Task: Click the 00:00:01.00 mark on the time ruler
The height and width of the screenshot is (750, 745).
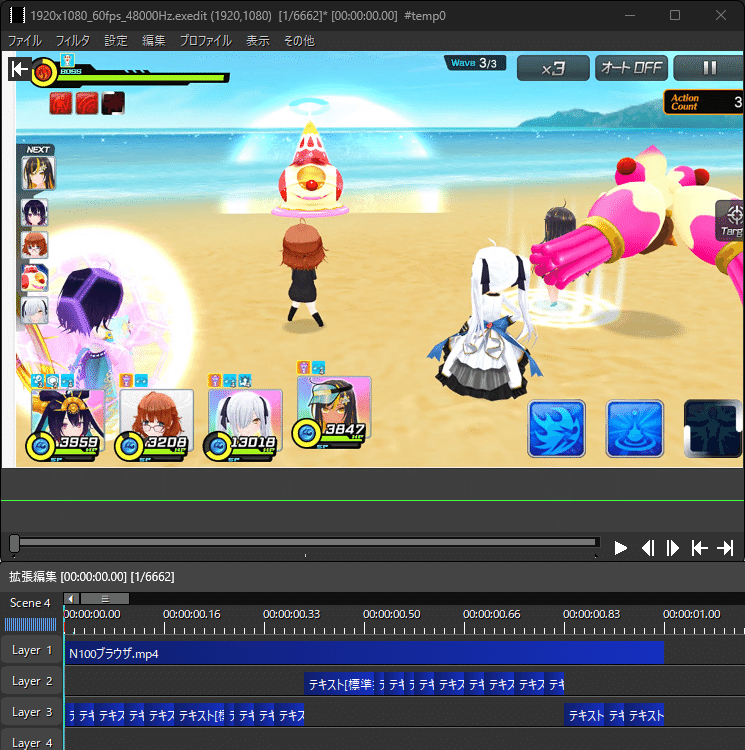Action: click(691, 614)
